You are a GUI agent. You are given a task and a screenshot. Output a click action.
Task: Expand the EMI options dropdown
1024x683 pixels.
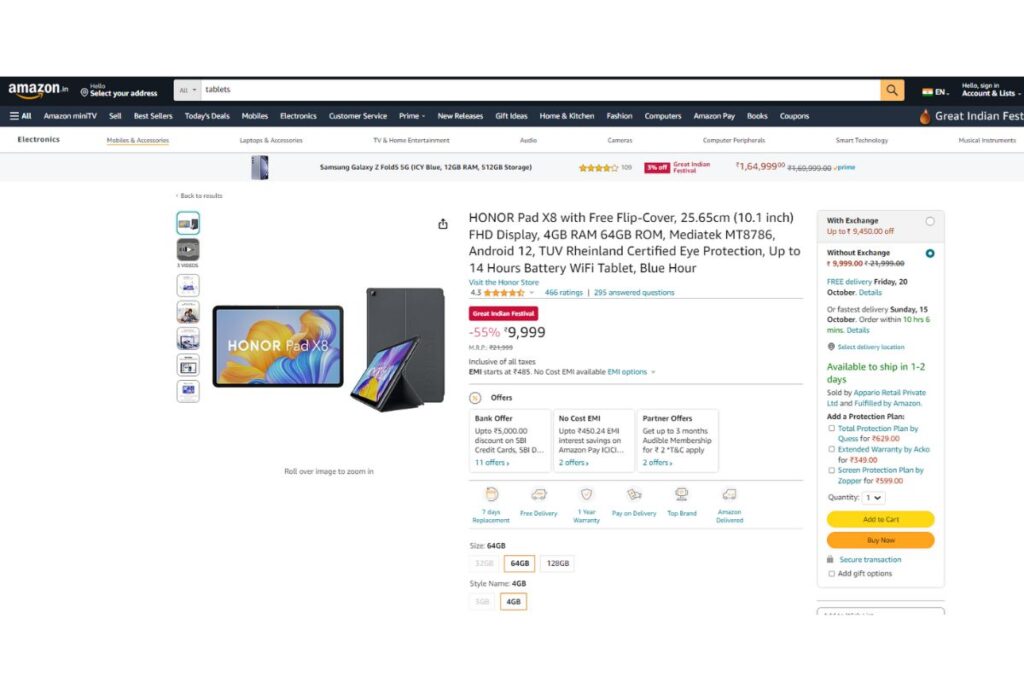pos(631,372)
